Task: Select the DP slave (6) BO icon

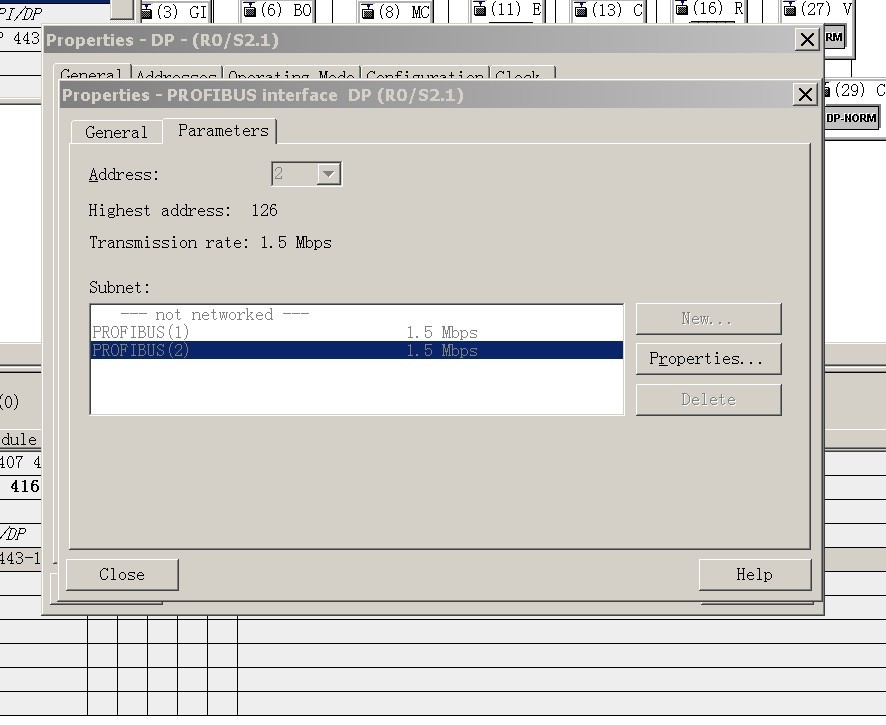Action: click(250, 11)
